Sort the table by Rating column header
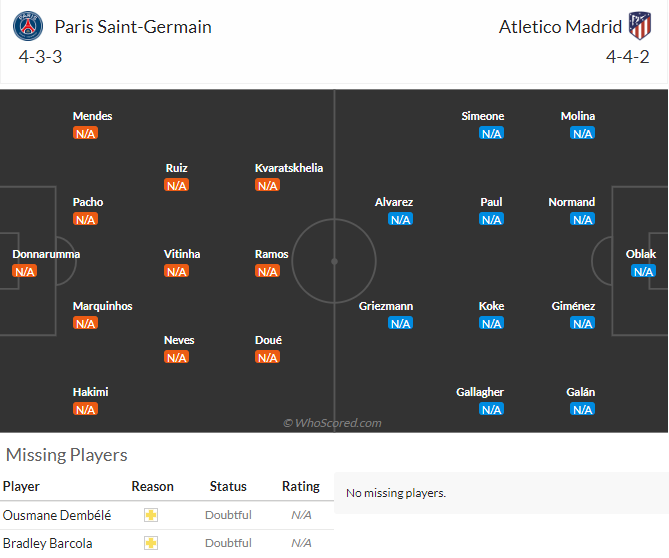This screenshot has height=558, width=669. pos(301,486)
